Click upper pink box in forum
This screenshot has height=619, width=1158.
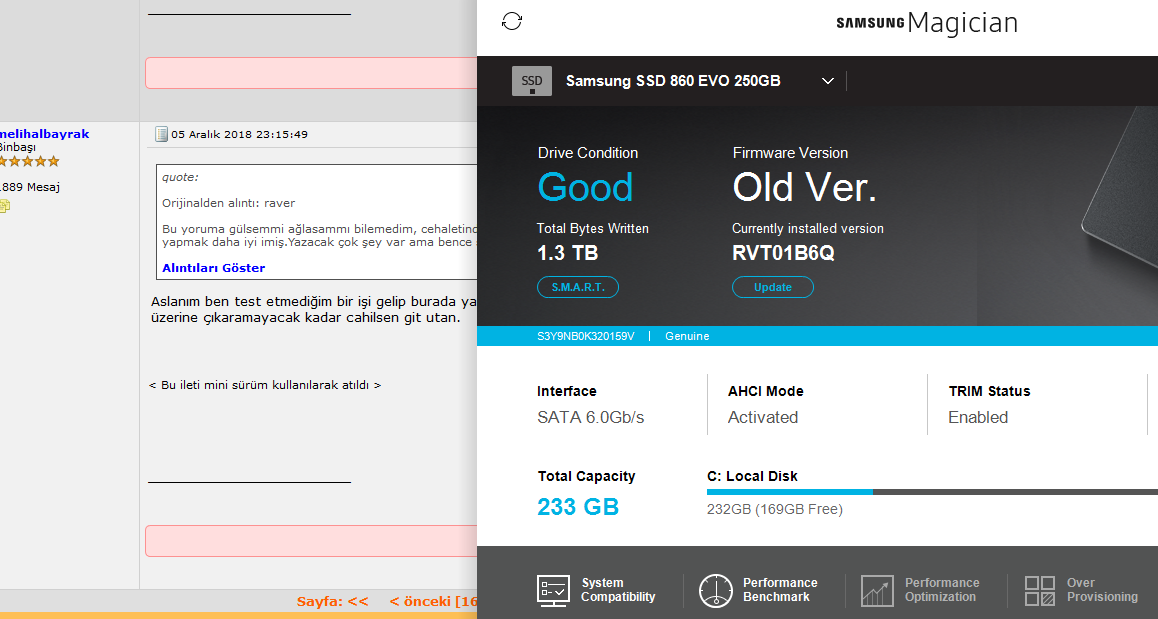pyautogui.click(x=311, y=73)
